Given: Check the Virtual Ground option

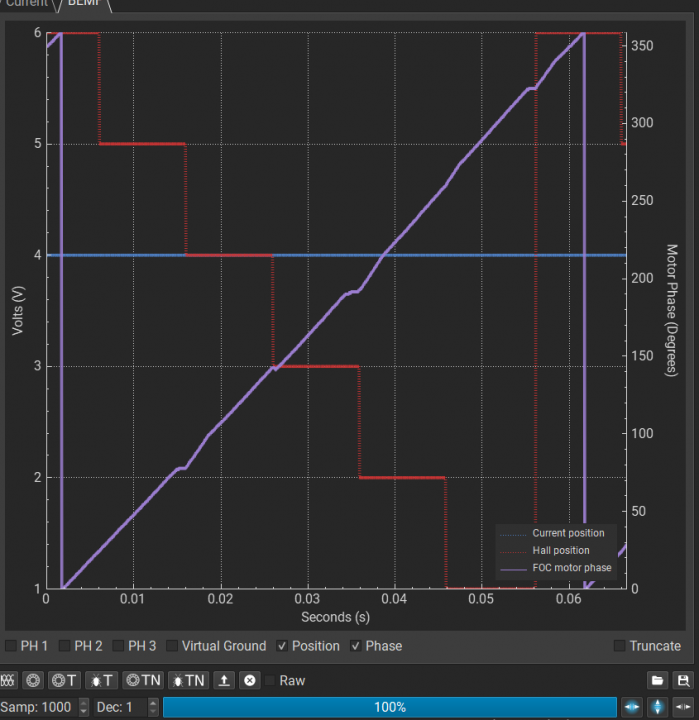Looking at the screenshot, I should 173,646.
